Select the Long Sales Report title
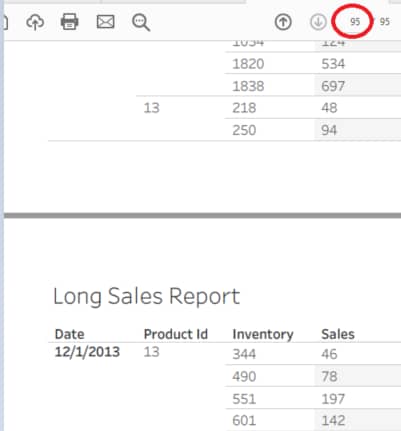The width and height of the screenshot is (401, 431). point(146,296)
